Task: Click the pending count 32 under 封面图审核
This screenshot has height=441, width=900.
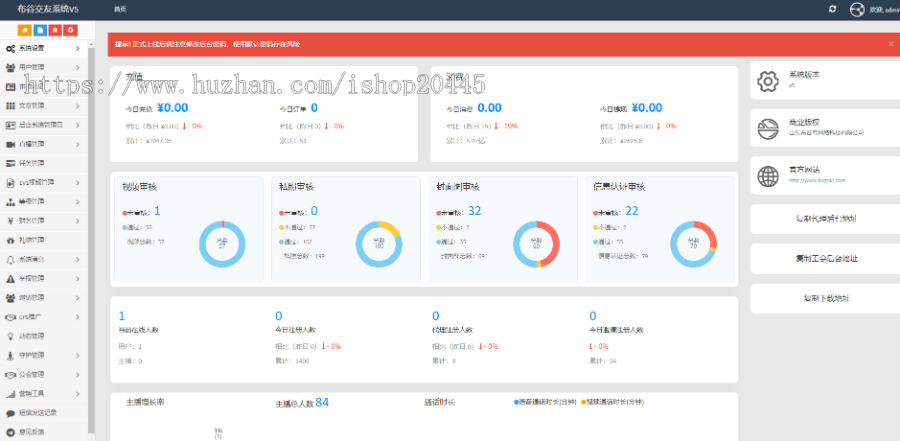Action: pyautogui.click(x=474, y=211)
